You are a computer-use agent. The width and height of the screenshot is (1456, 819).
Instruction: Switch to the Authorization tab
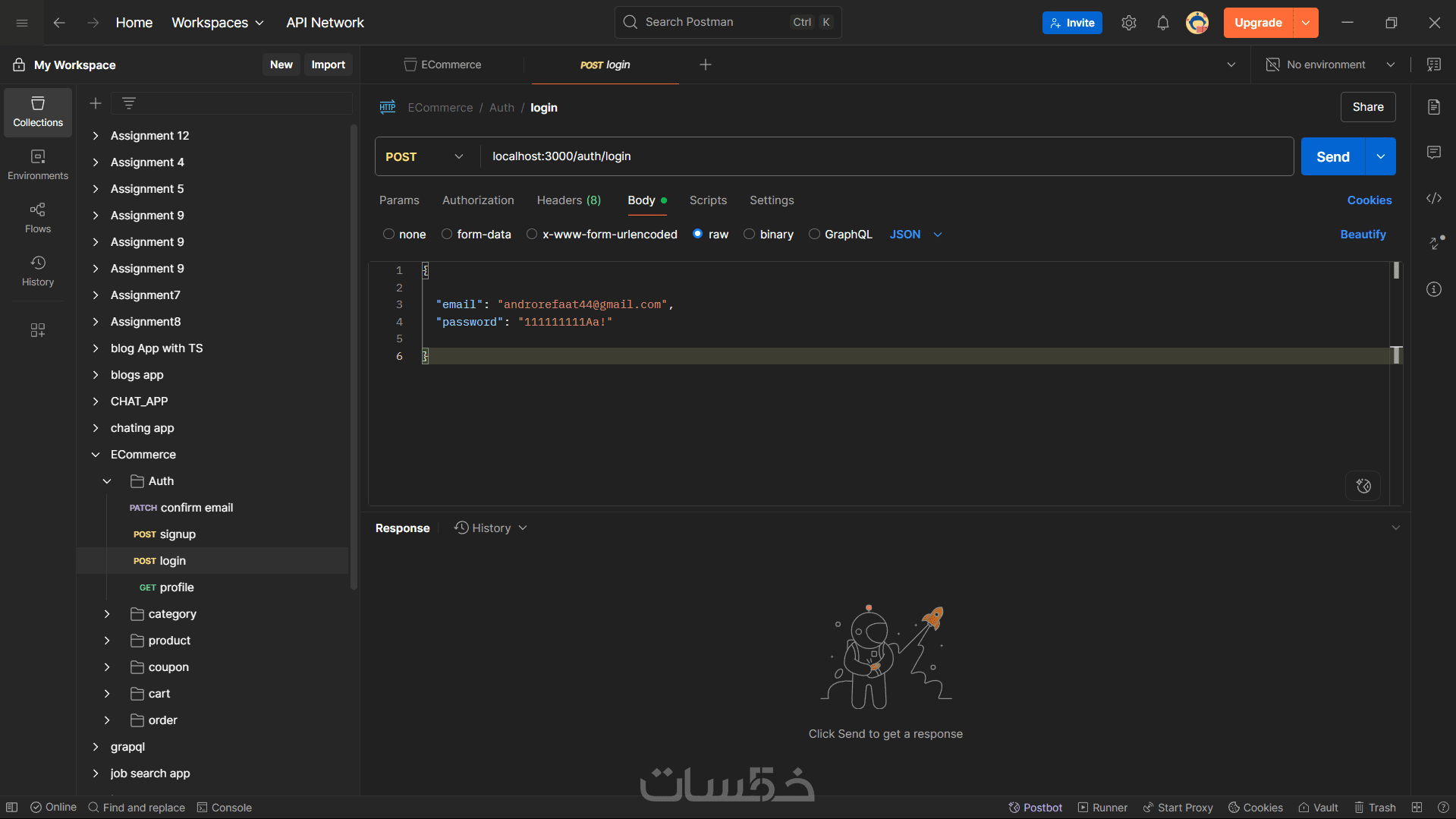coord(478,200)
